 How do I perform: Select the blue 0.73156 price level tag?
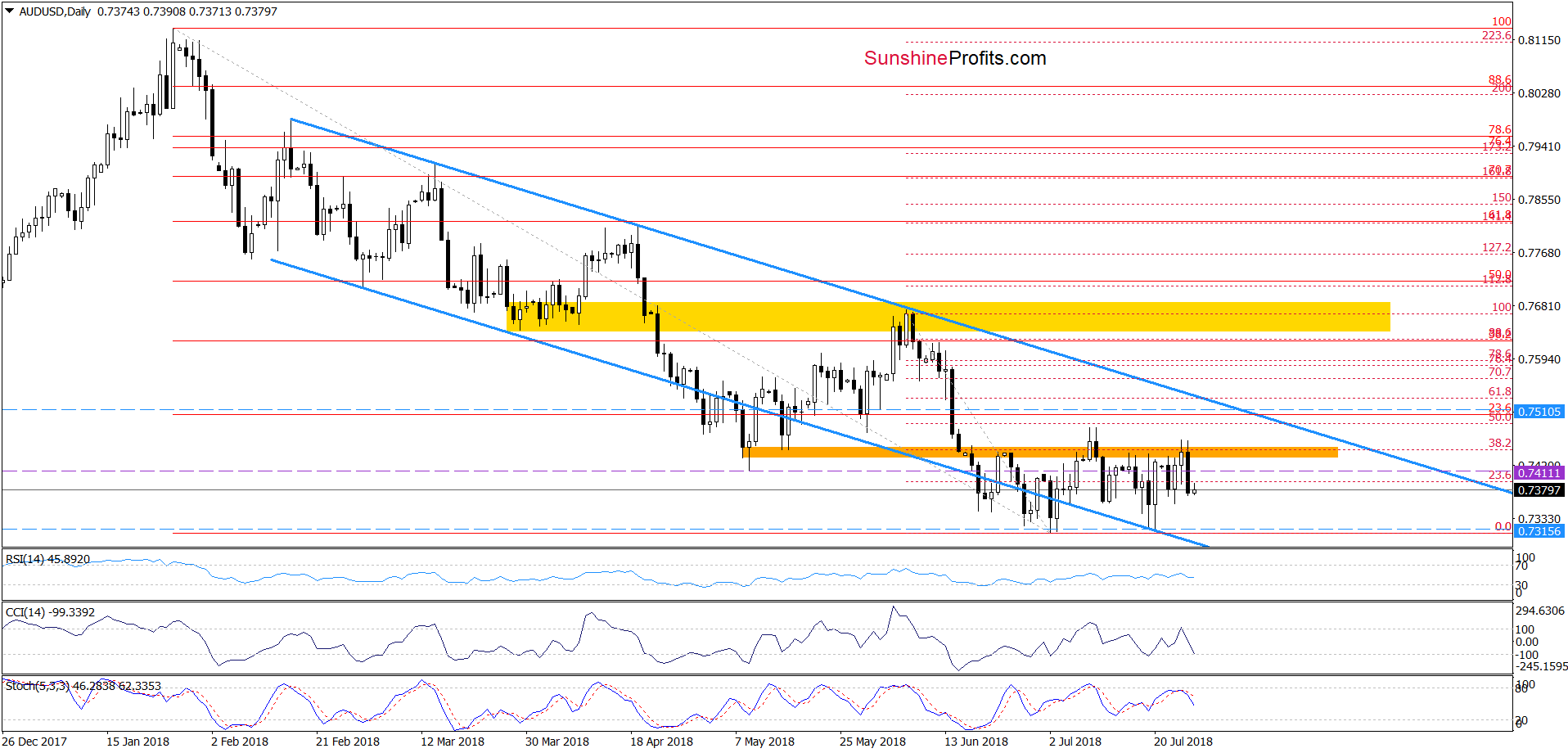(1539, 531)
